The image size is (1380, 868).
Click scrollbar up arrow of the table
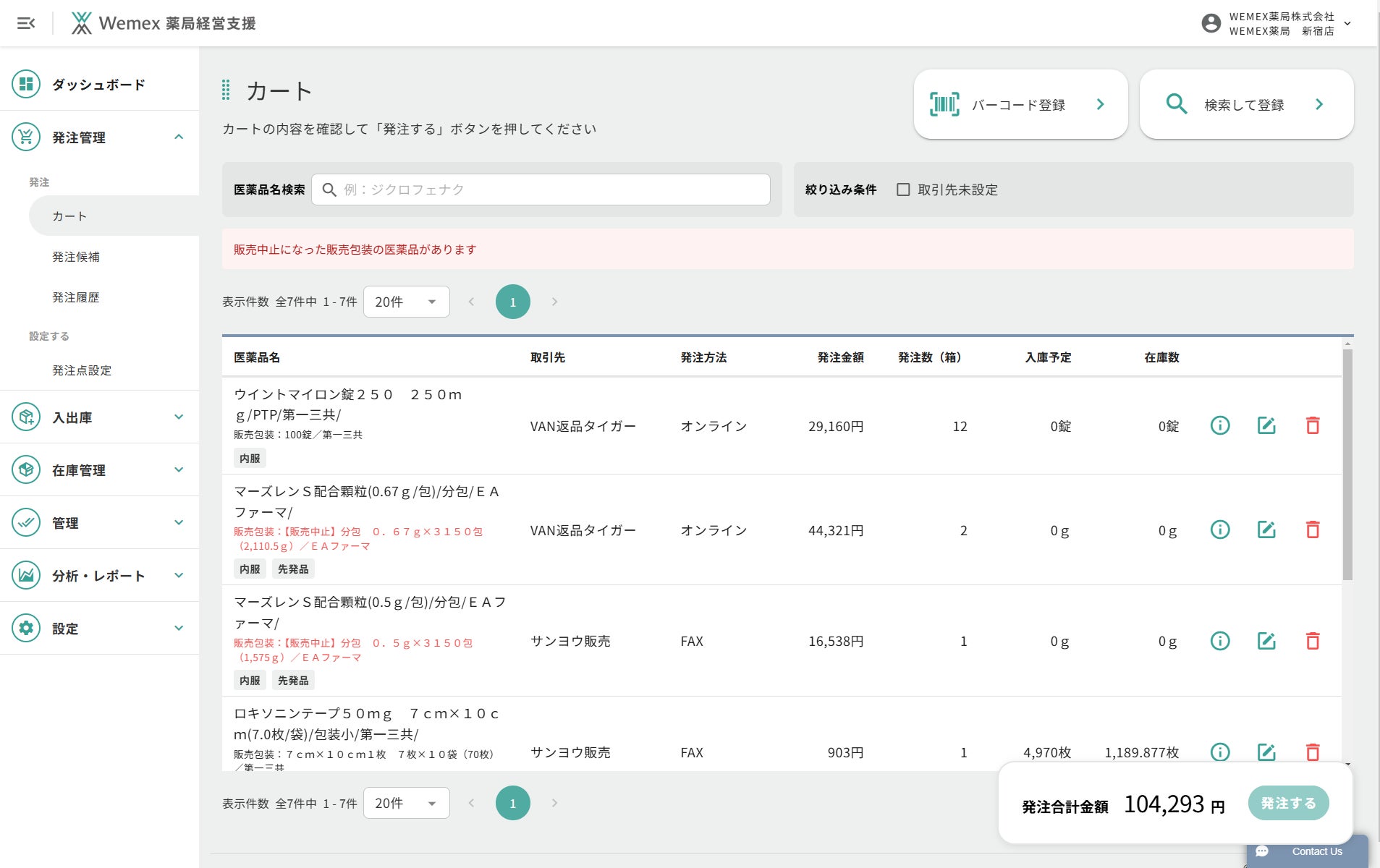coord(1347,344)
